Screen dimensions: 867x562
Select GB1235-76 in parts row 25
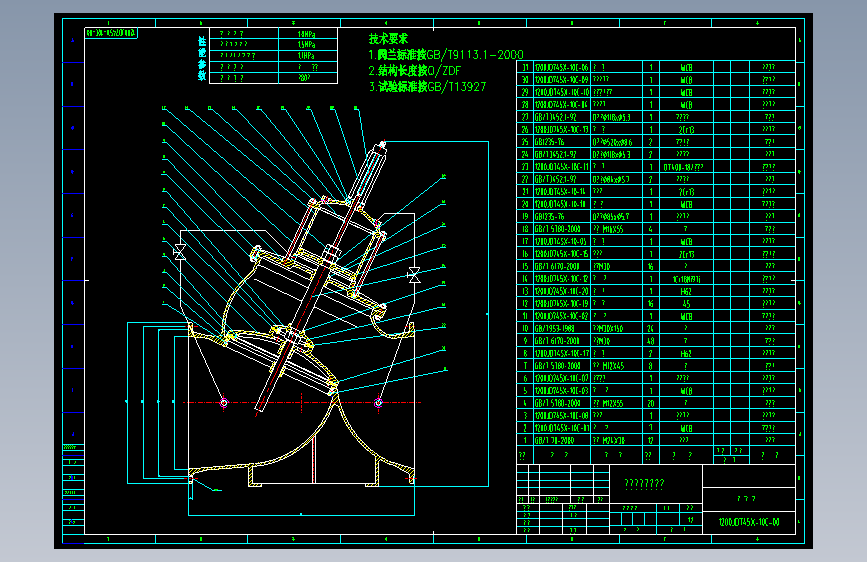tap(549, 142)
